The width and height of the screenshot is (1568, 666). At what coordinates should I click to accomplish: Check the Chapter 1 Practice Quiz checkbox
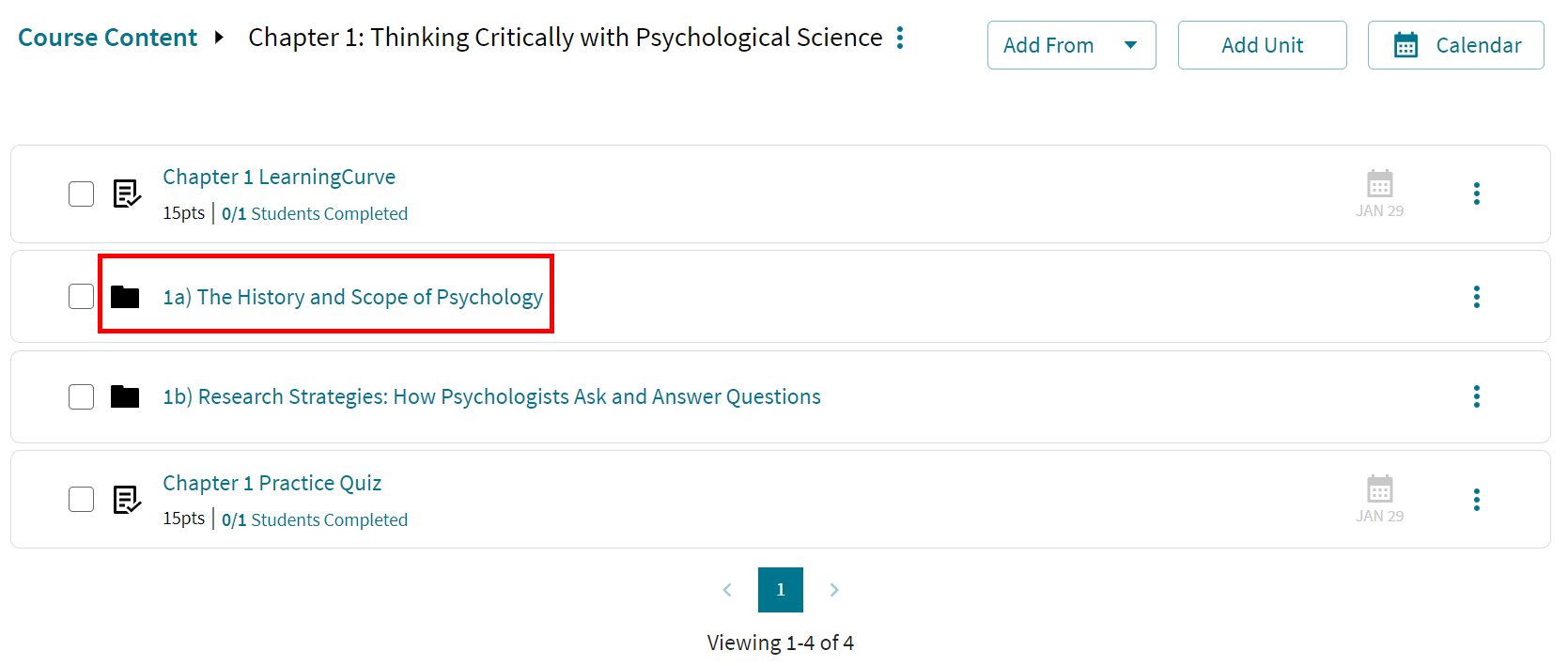pyautogui.click(x=81, y=499)
